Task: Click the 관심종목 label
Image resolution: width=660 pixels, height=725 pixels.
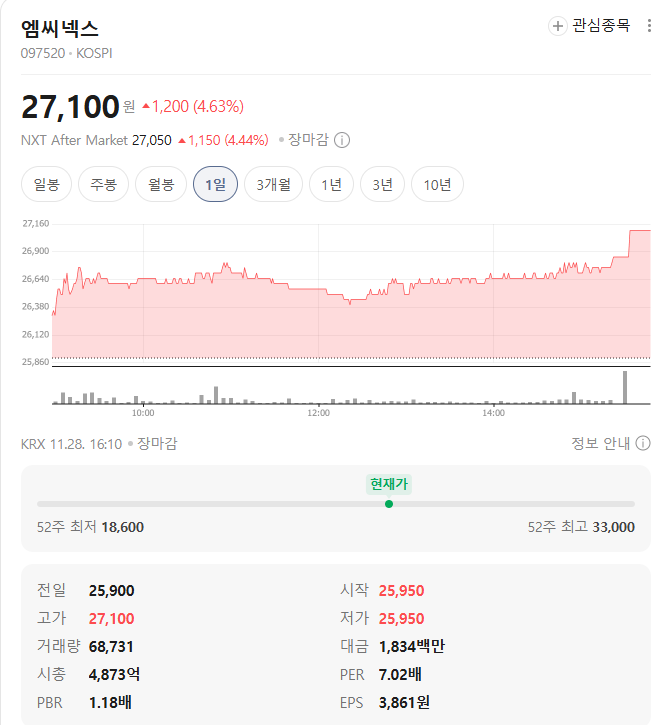Action: coord(601,25)
